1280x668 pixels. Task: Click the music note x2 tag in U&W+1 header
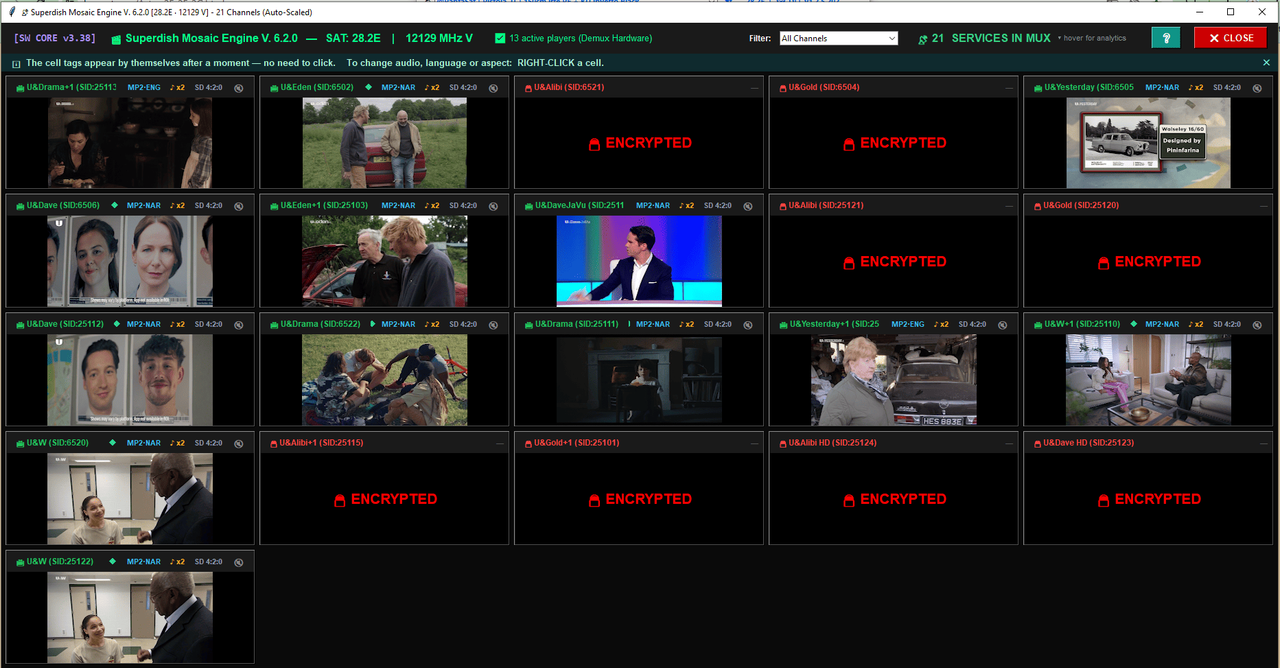(1195, 325)
